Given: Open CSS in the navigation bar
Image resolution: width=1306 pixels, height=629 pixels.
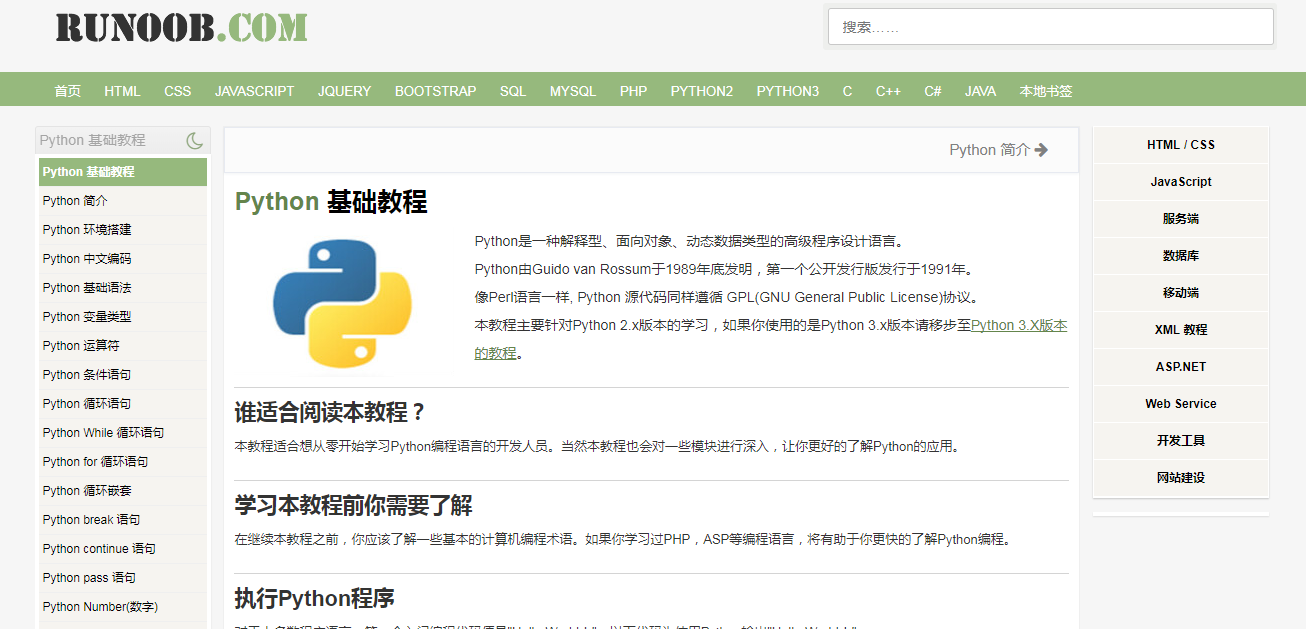Looking at the screenshot, I should point(178,91).
